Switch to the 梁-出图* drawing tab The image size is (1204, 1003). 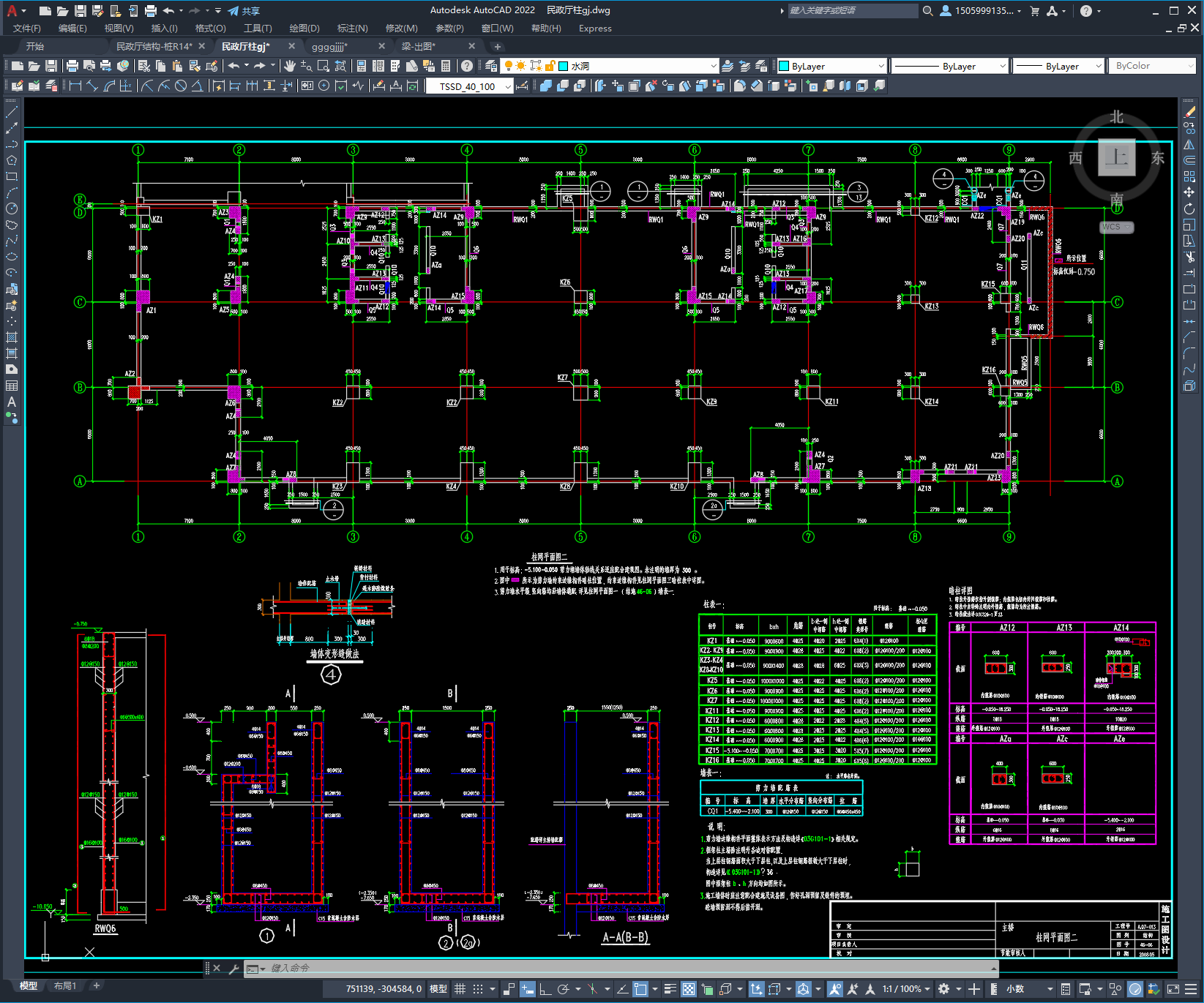point(418,46)
